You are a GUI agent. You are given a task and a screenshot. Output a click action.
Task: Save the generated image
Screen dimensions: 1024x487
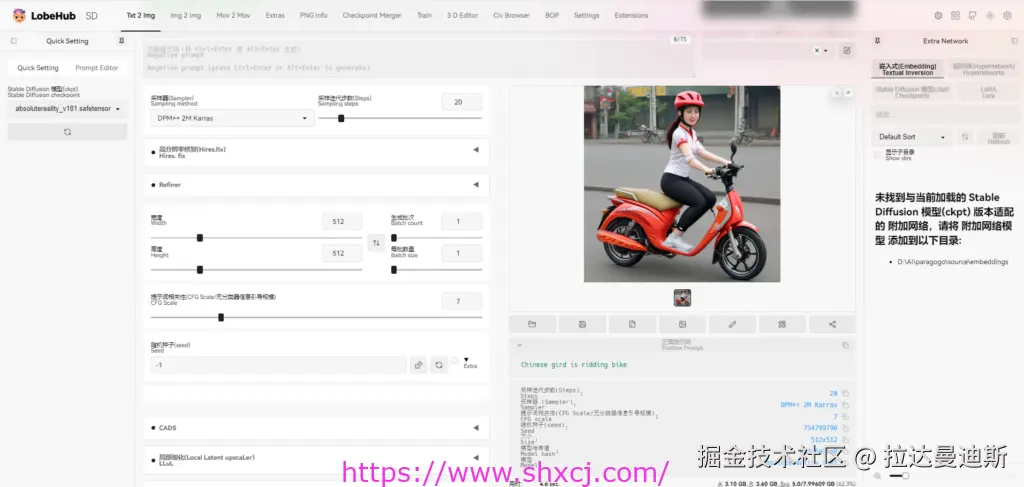click(x=583, y=324)
